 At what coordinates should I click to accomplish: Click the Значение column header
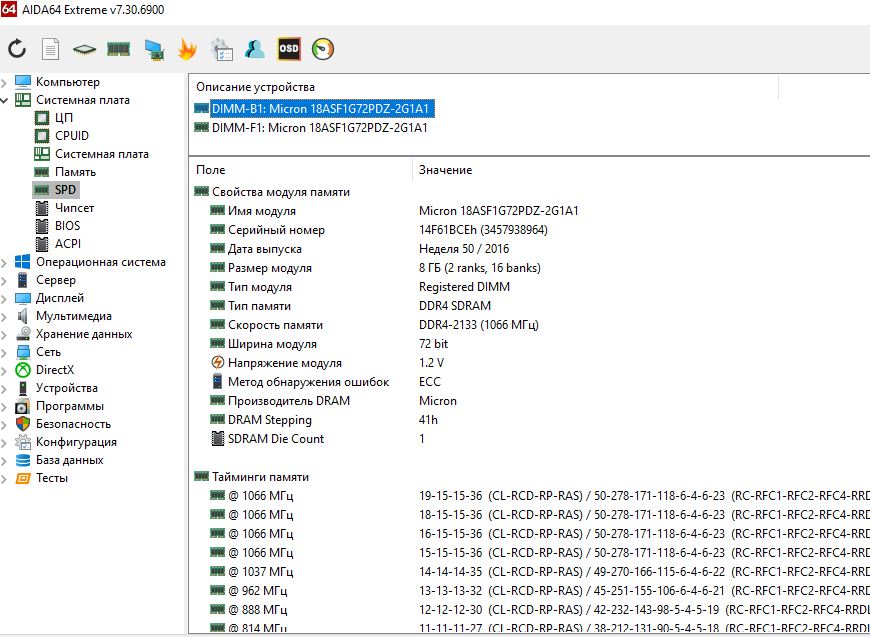446,170
